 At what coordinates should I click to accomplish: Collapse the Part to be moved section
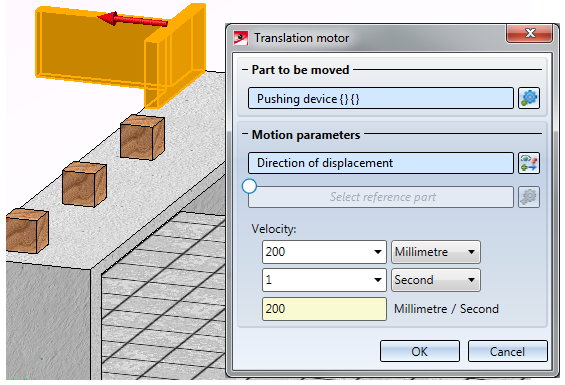tap(245, 70)
